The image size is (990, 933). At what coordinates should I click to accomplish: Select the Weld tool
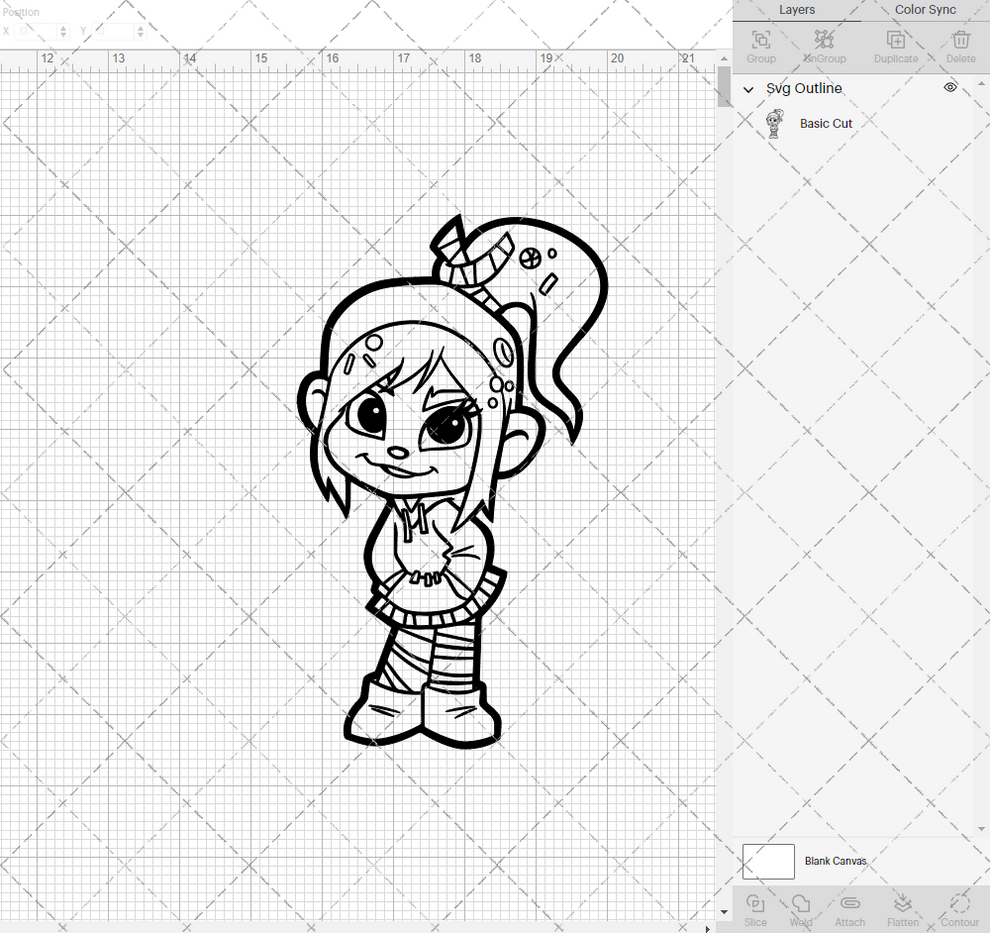point(800,908)
